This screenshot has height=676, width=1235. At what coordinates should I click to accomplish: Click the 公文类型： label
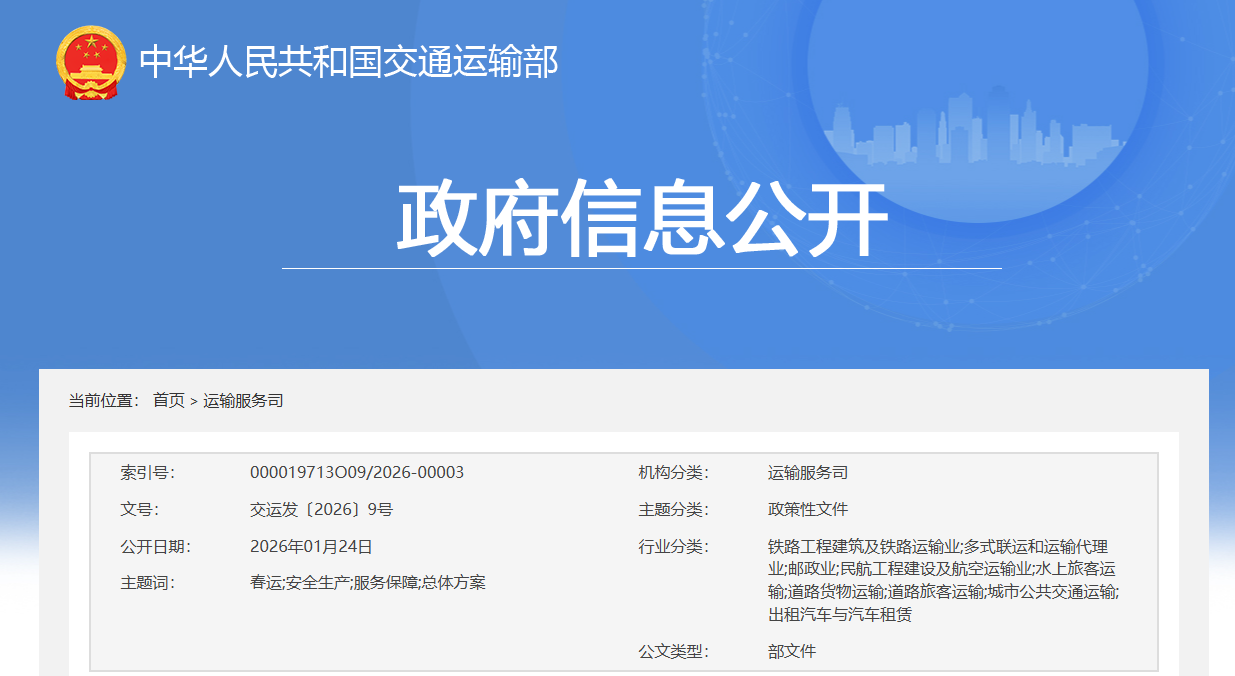pyautogui.click(x=674, y=651)
